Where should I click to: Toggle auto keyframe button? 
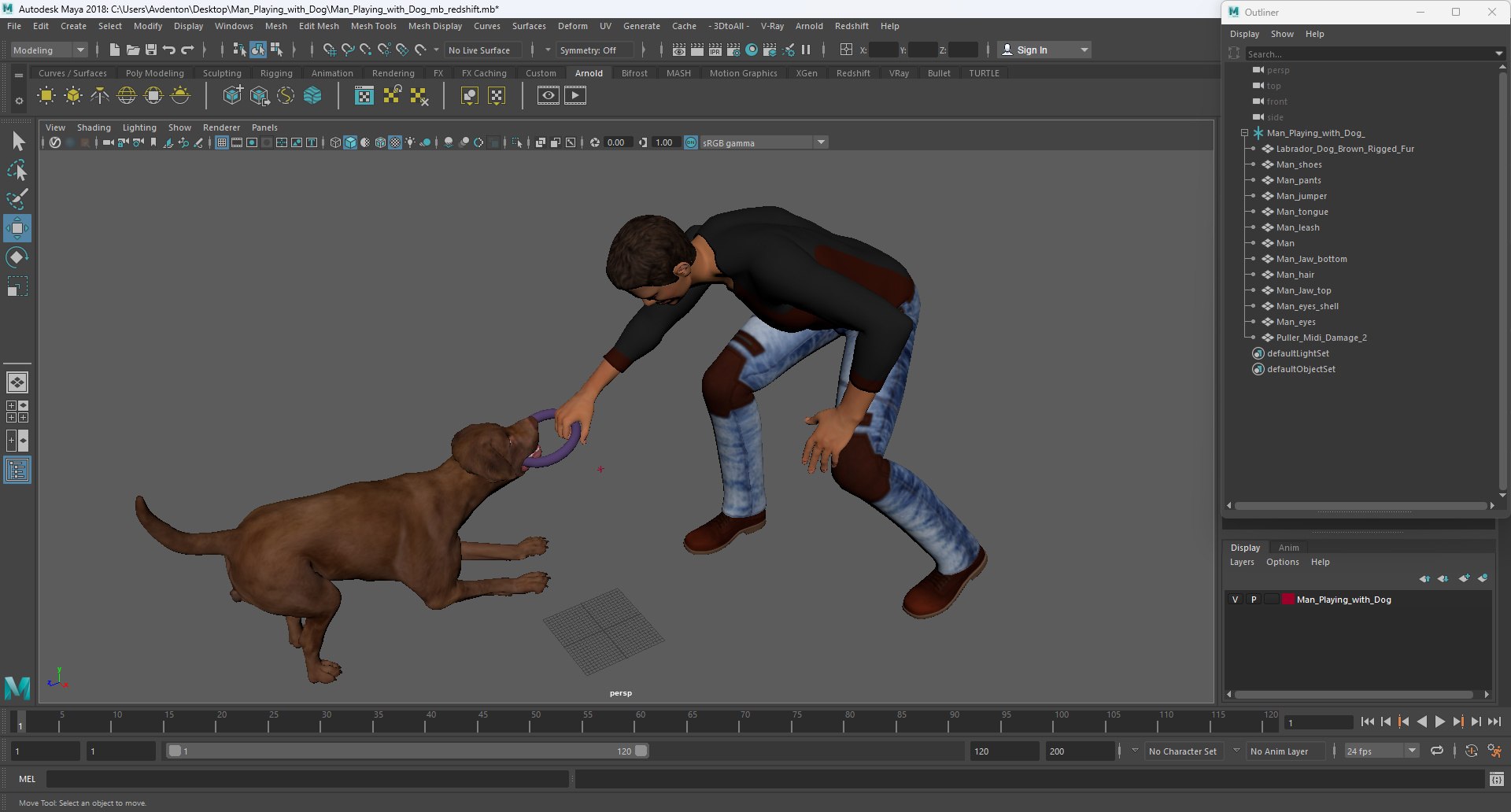[1472, 751]
